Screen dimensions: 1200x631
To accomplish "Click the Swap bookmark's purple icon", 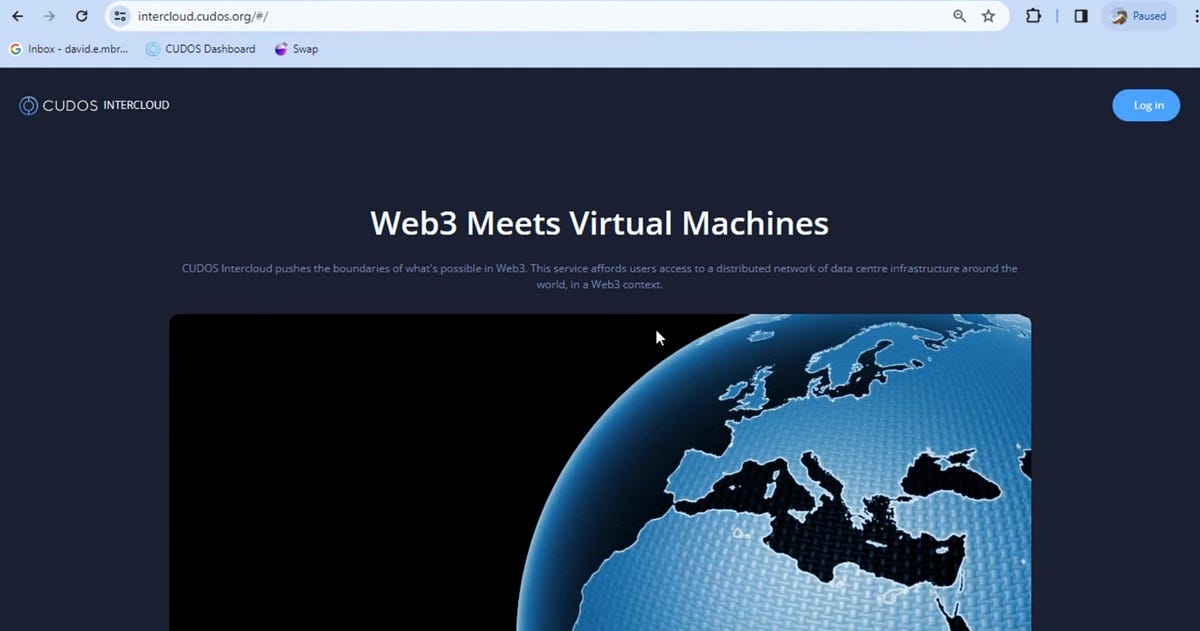I will [279, 48].
